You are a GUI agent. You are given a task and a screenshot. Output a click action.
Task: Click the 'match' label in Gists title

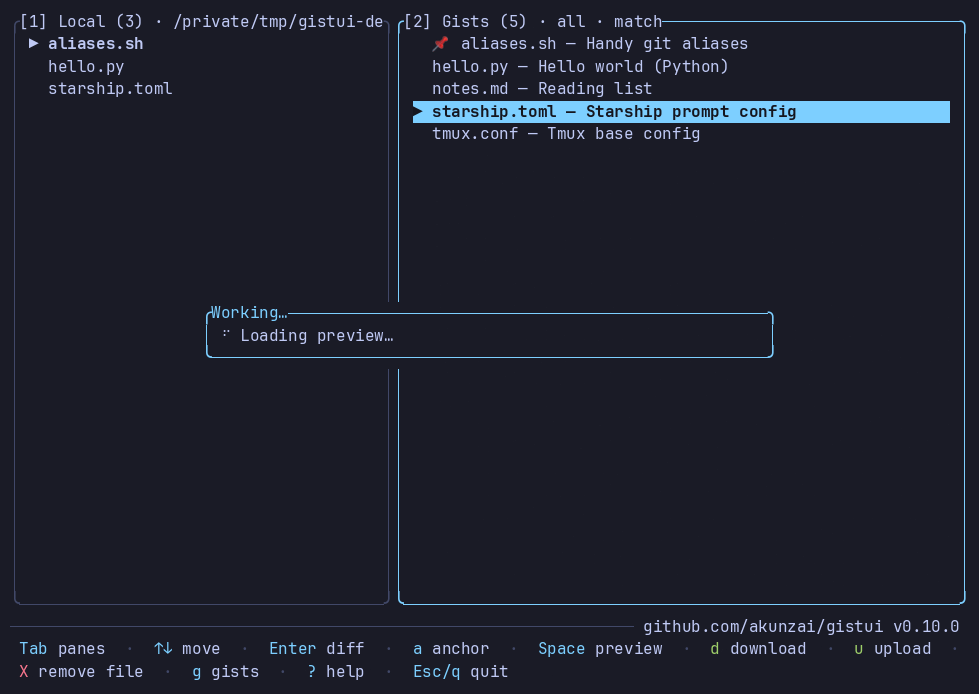pyautogui.click(x=637, y=21)
